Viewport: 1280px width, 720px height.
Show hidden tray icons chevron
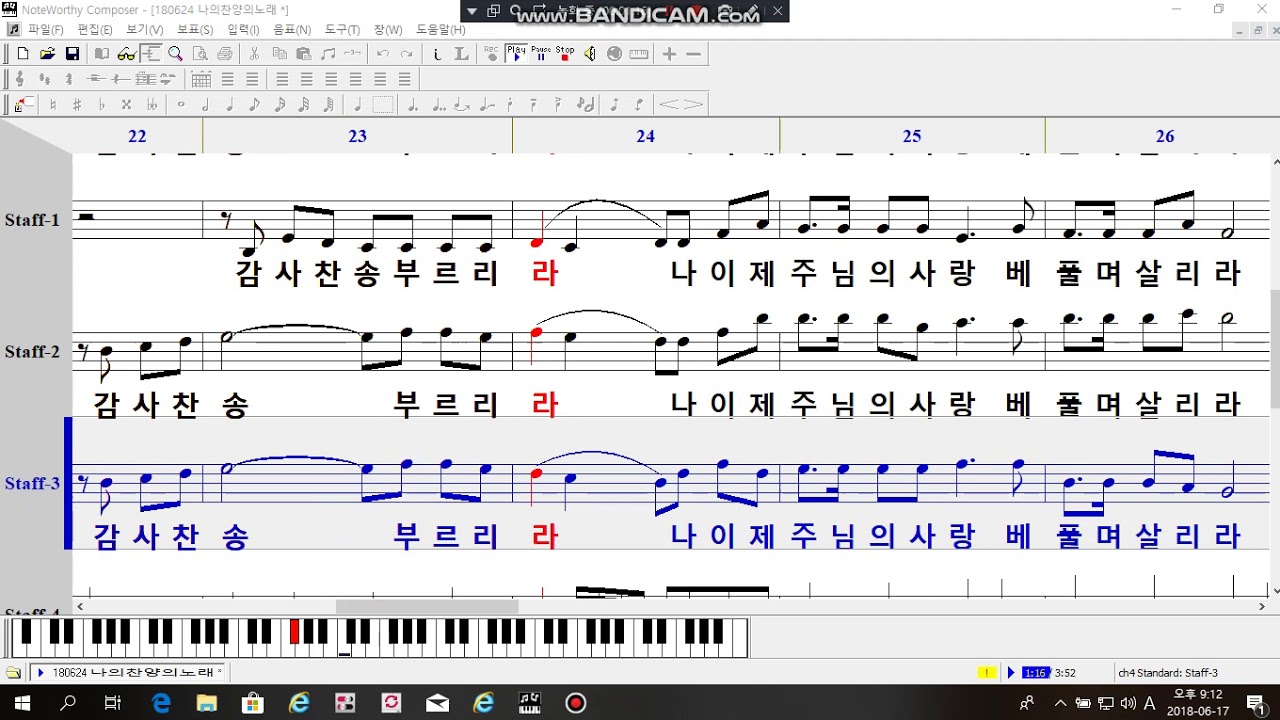(1061, 702)
